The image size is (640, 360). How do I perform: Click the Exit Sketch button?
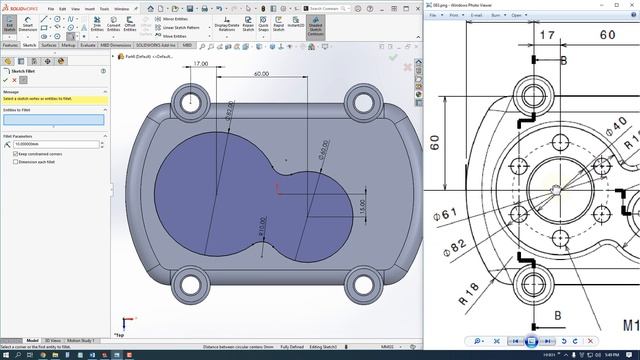coord(9,24)
